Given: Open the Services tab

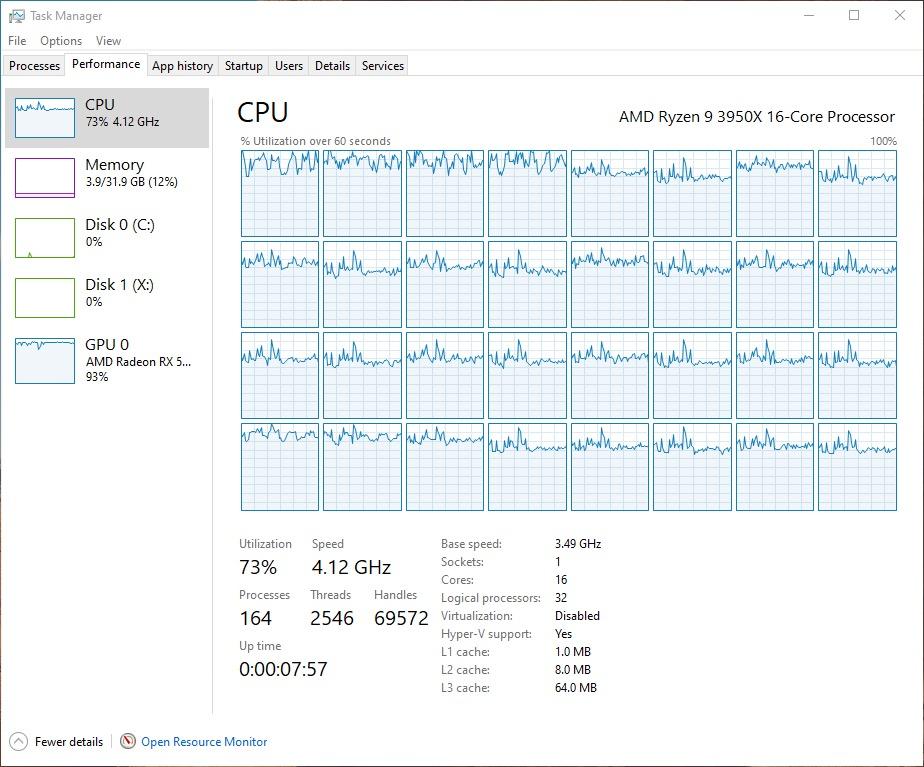Looking at the screenshot, I should click(383, 66).
